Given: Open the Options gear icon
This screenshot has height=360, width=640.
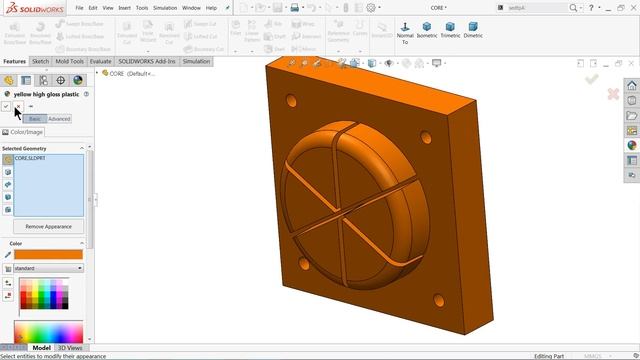Looking at the screenshot, I should click(x=371, y=8).
